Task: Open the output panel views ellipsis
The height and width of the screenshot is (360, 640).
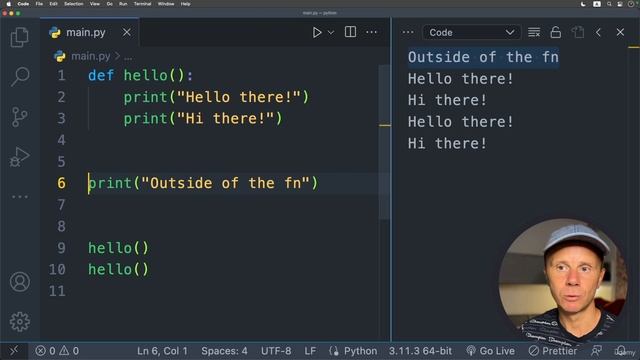Action: (x=408, y=32)
